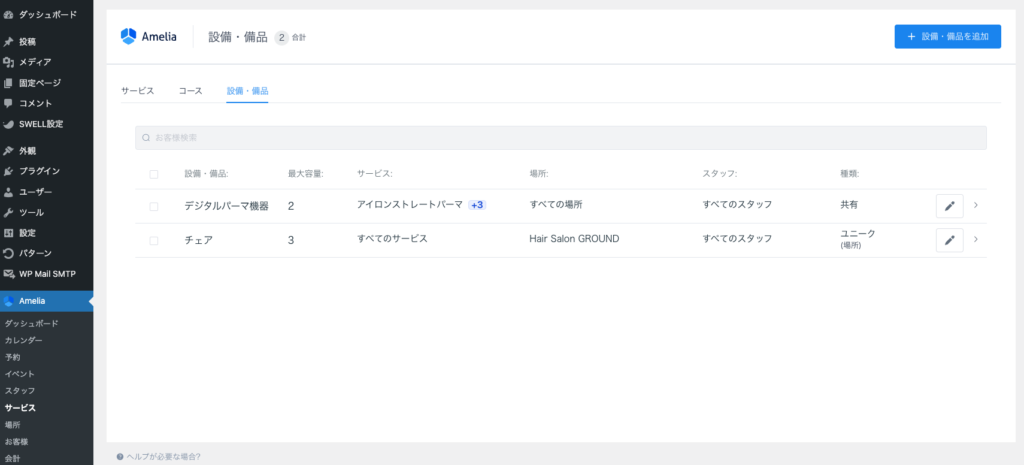Click the pencil edit icon for チェア
The width and height of the screenshot is (1024, 465).
[x=949, y=240]
